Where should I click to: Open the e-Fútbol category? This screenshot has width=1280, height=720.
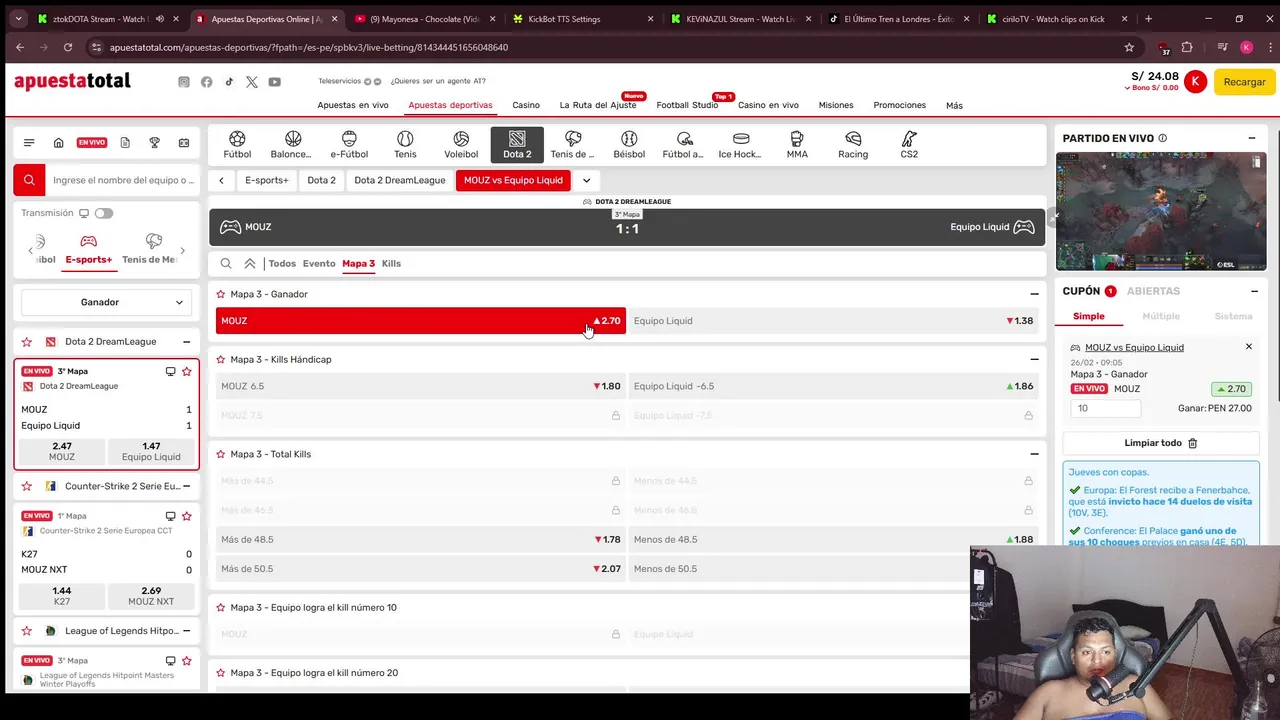349,145
